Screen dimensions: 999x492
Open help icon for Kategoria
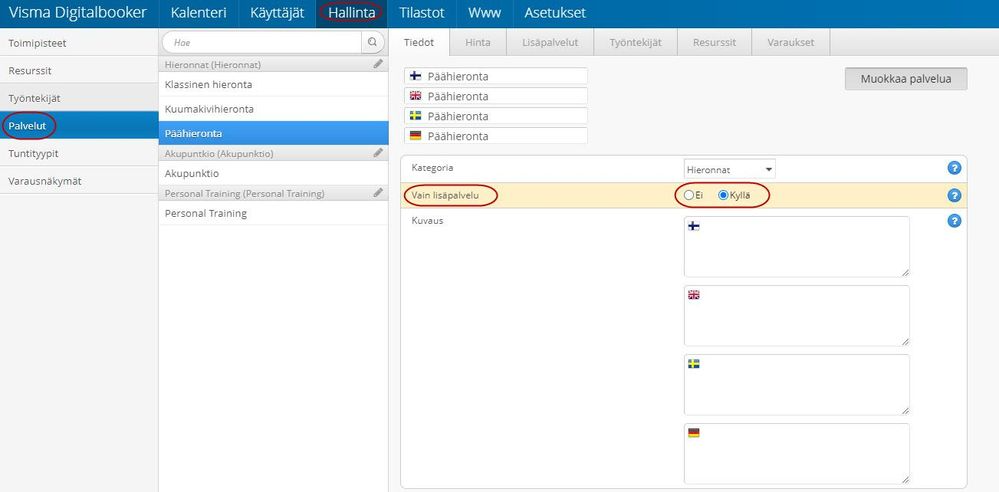(954, 168)
